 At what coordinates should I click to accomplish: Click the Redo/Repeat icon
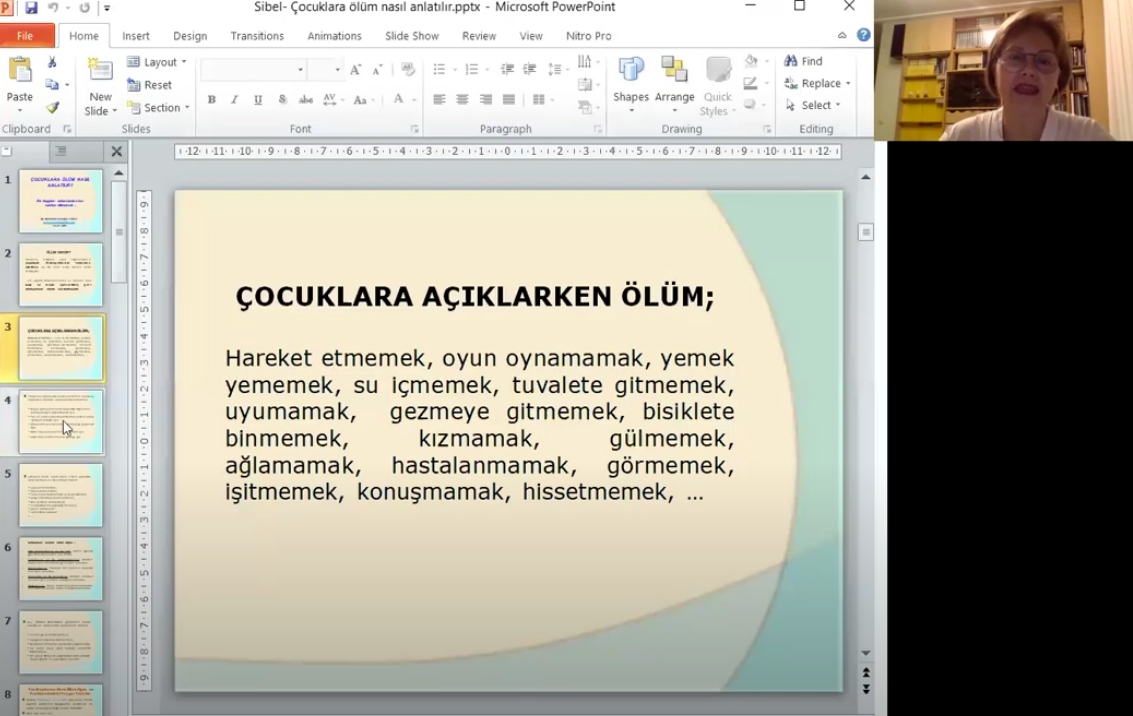85,7
